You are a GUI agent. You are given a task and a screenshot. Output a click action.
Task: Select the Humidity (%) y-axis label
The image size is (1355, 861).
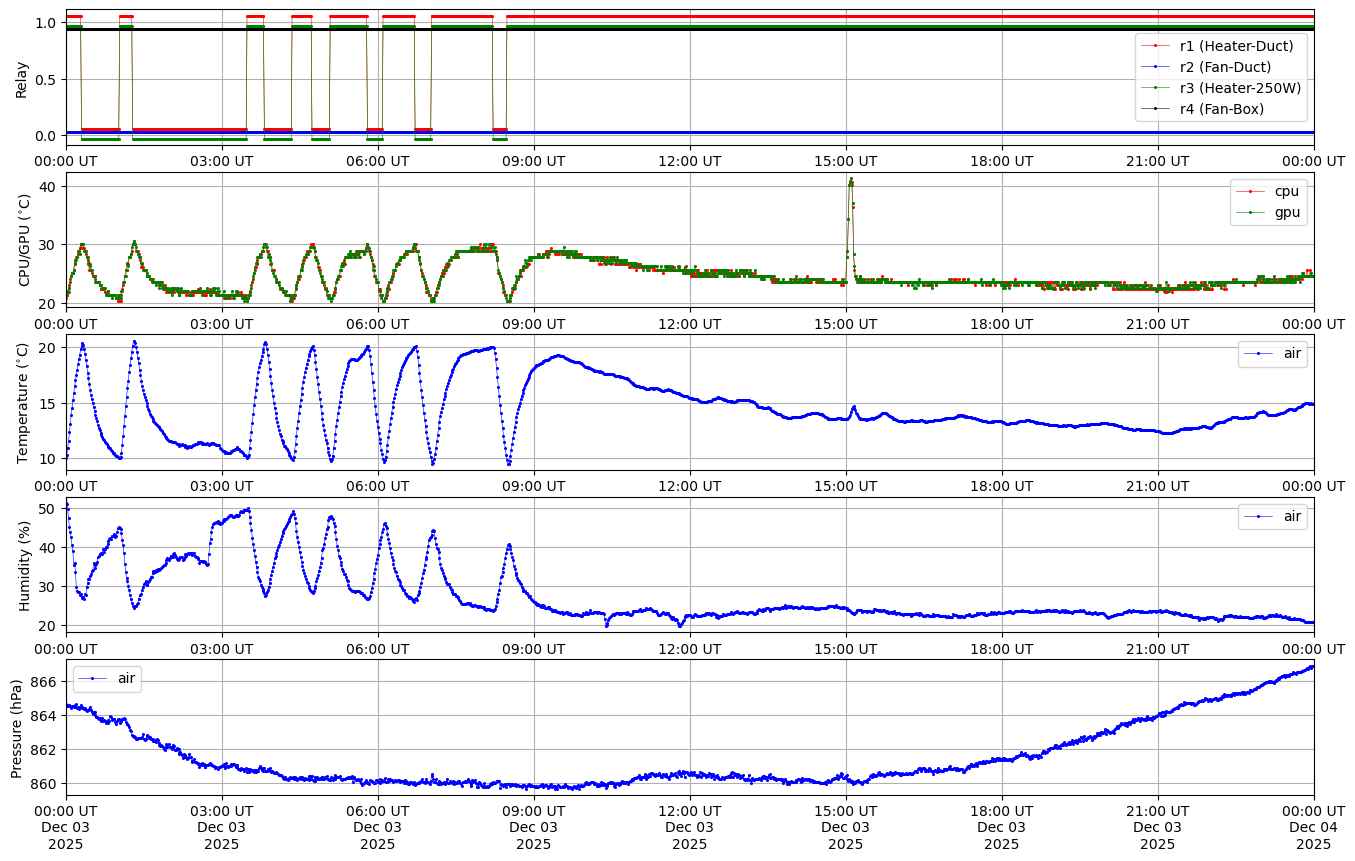(24, 566)
